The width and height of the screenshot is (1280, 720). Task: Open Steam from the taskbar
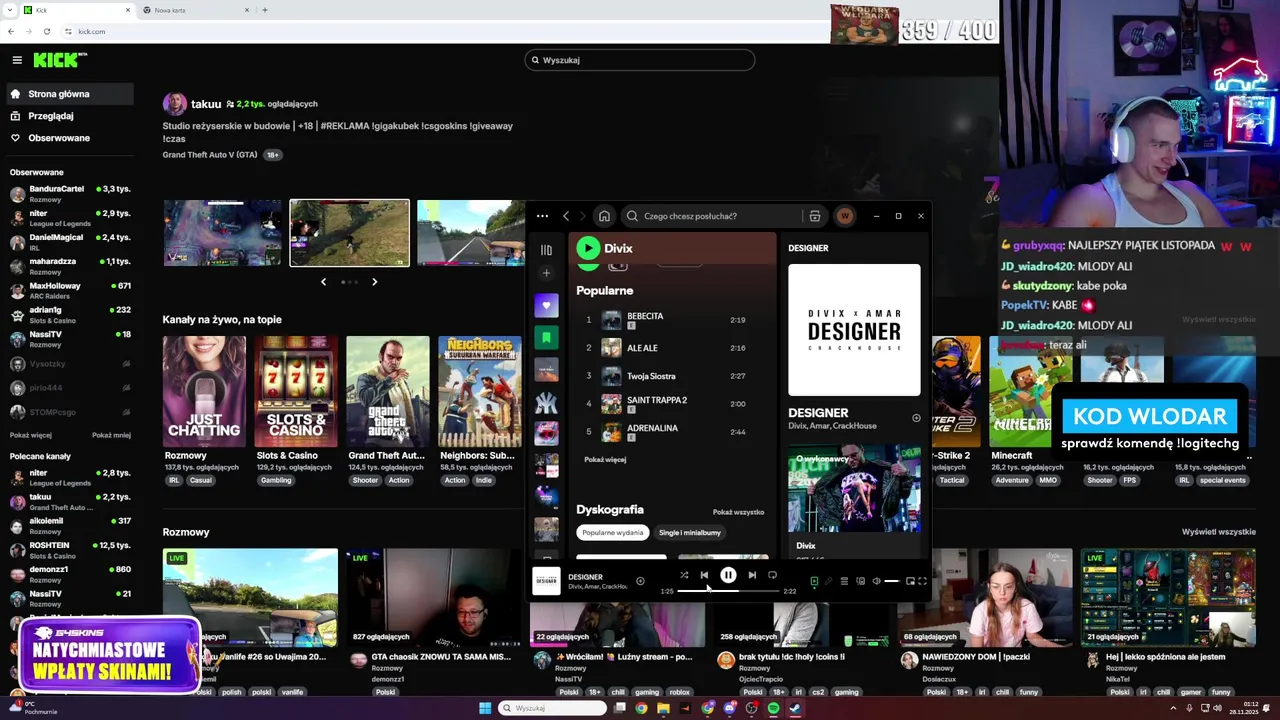[x=795, y=708]
